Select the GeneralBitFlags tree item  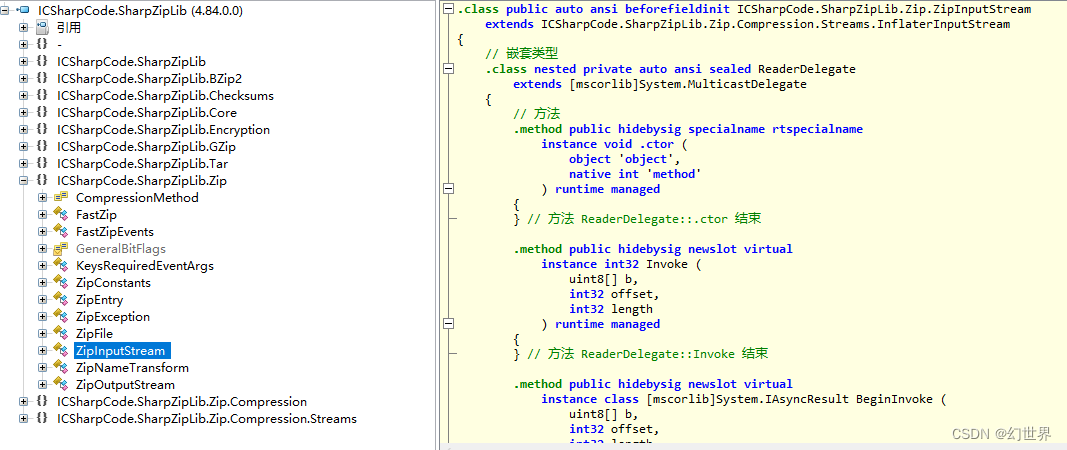coord(121,249)
